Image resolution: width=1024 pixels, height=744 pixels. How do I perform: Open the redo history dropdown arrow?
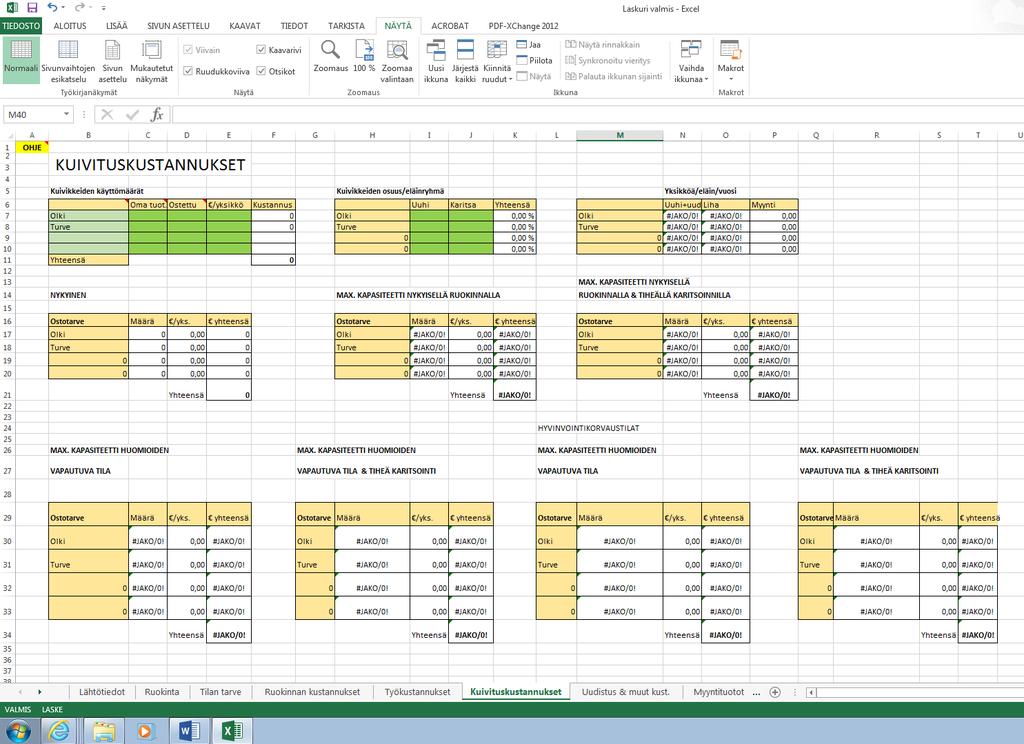(x=89, y=8)
